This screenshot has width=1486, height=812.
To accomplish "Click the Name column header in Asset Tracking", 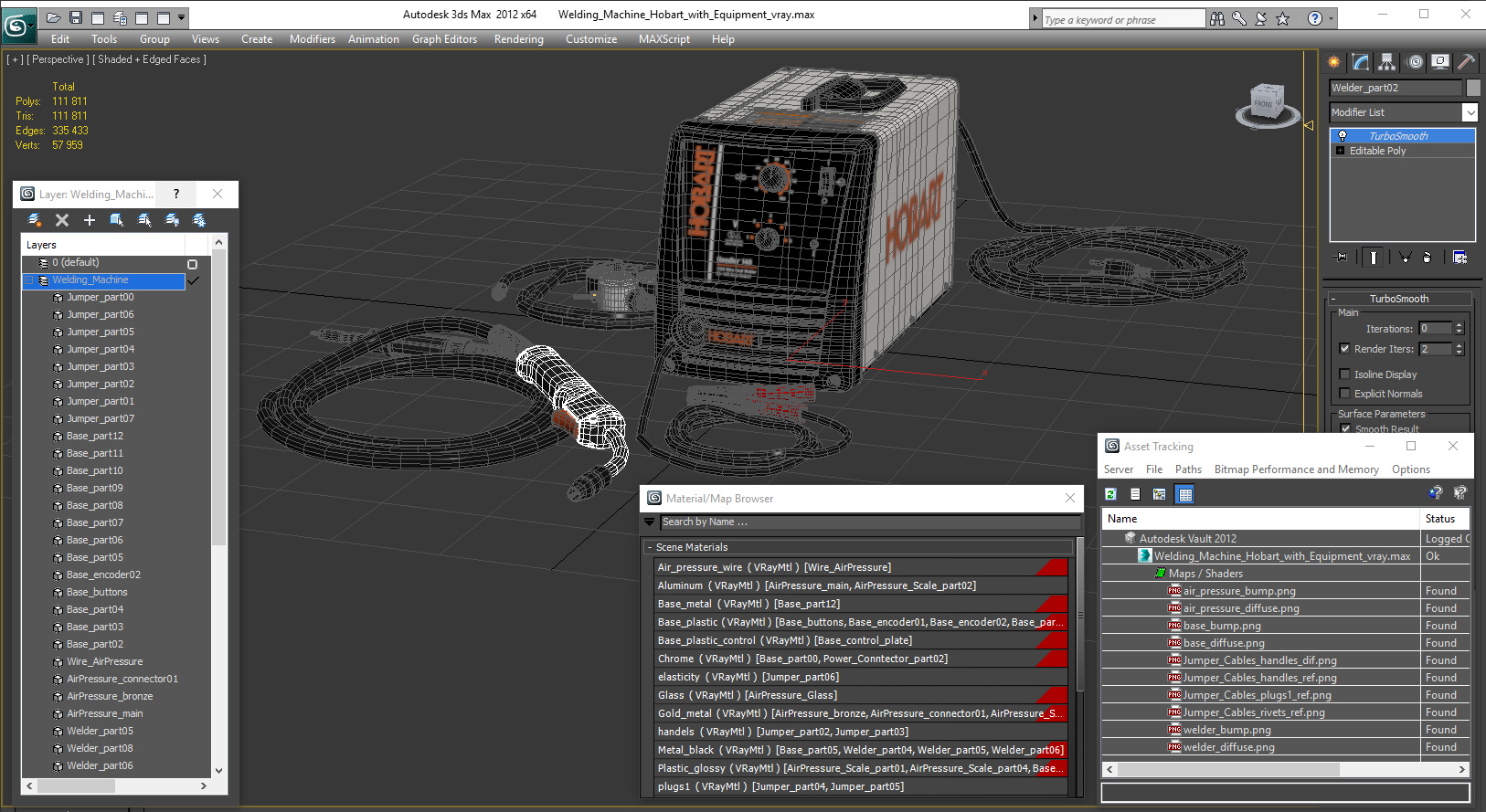I will (x=1260, y=519).
